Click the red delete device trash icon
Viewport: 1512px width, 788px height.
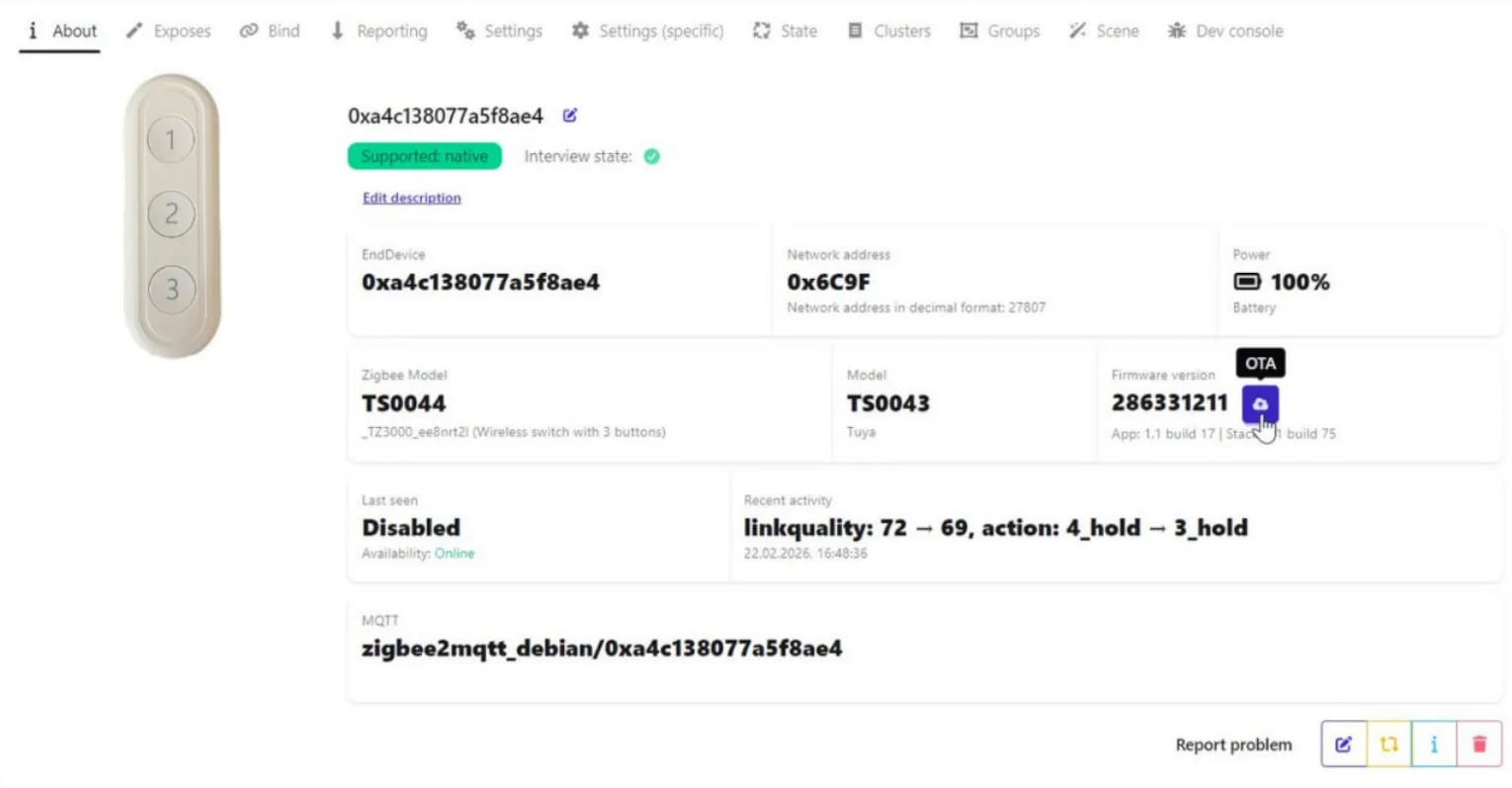point(1479,744)
